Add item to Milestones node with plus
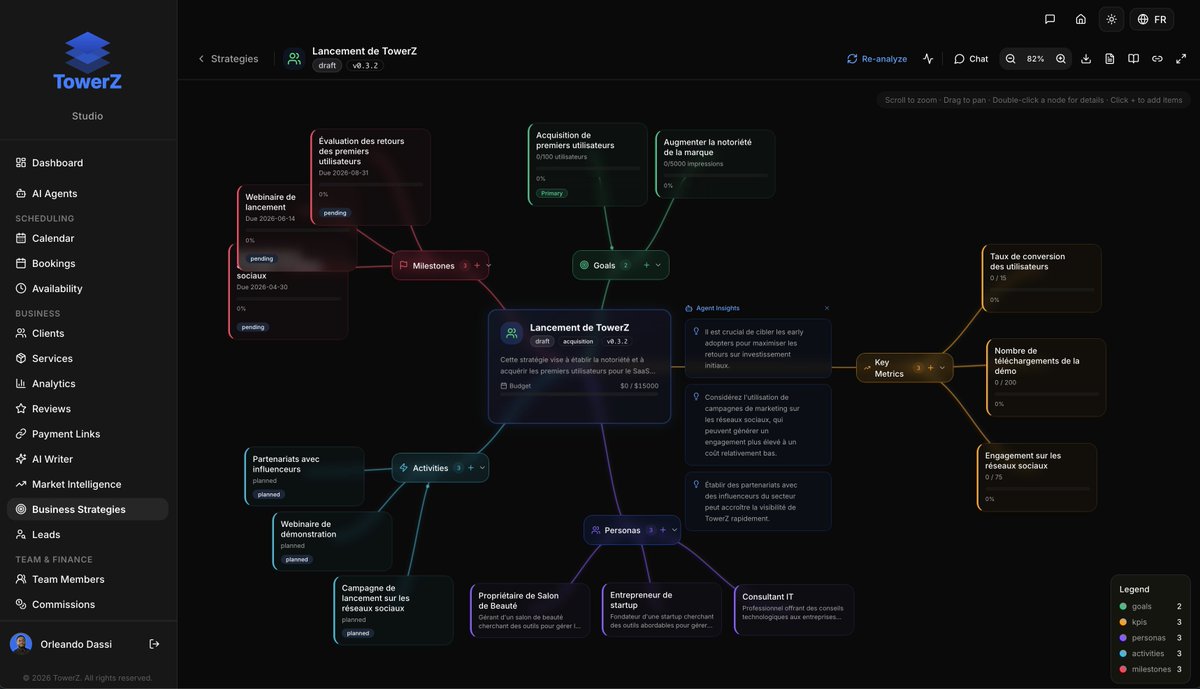The image size is (1200, 689). pyautogui.click(x=477, y=266)
